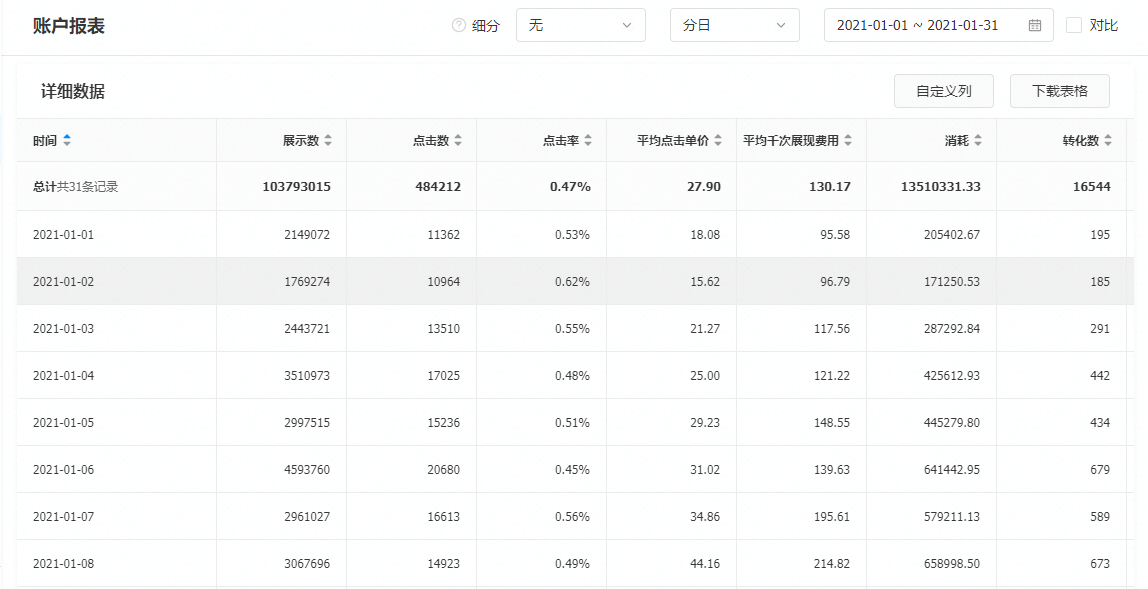Sort table by 点击率 column arrows
1148x589 pixels.
point(591,141)
